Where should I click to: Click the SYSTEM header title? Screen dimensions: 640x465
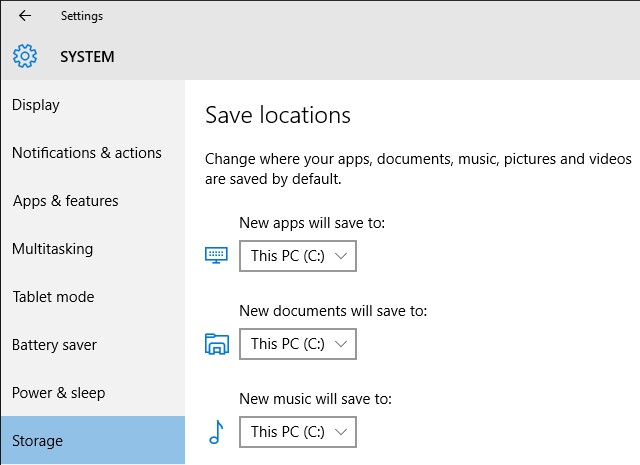click(x=87, y=57)
